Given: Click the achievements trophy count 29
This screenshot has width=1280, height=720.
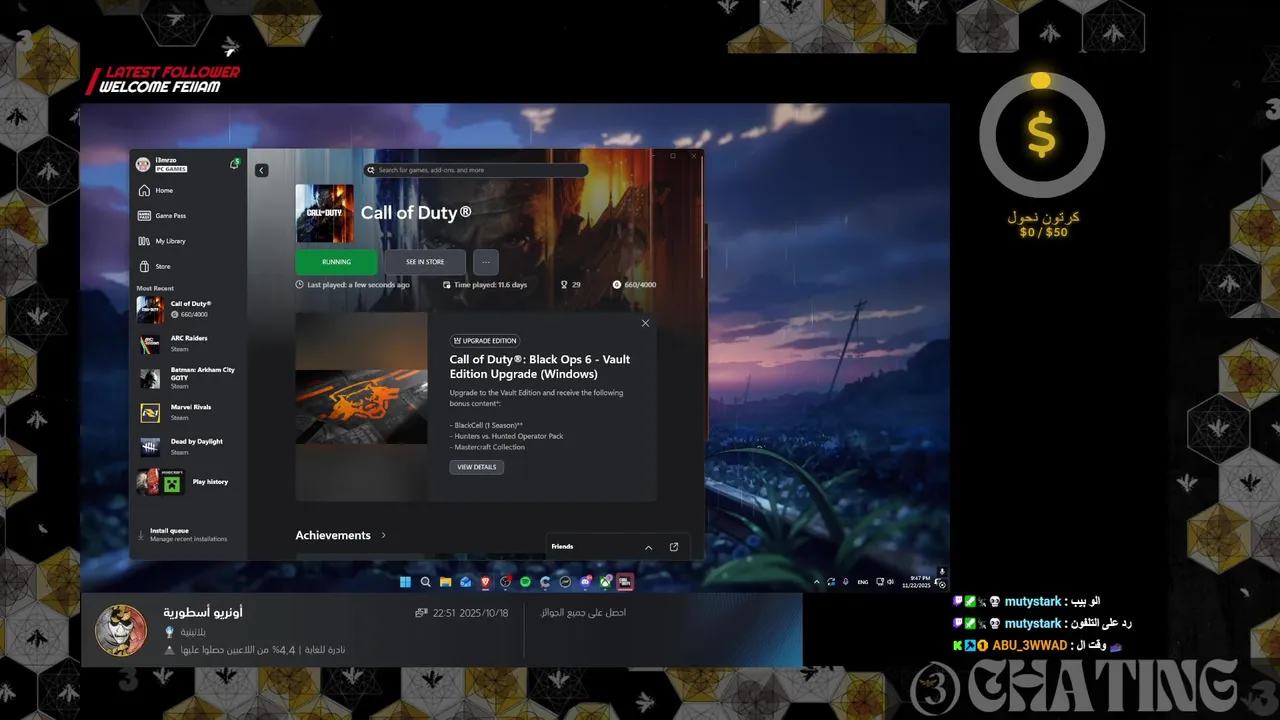Looking at the screenshot, I should [570, 285].
